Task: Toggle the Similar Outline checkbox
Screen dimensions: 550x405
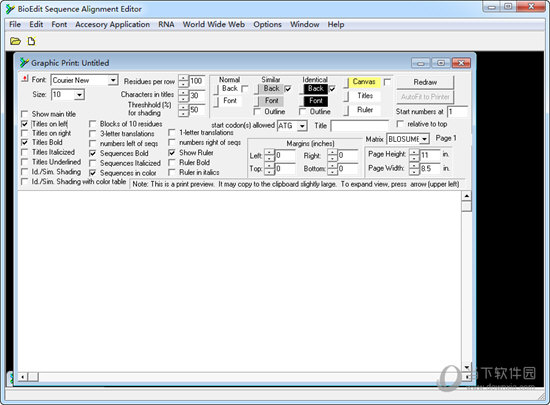Action: (257, 112)
